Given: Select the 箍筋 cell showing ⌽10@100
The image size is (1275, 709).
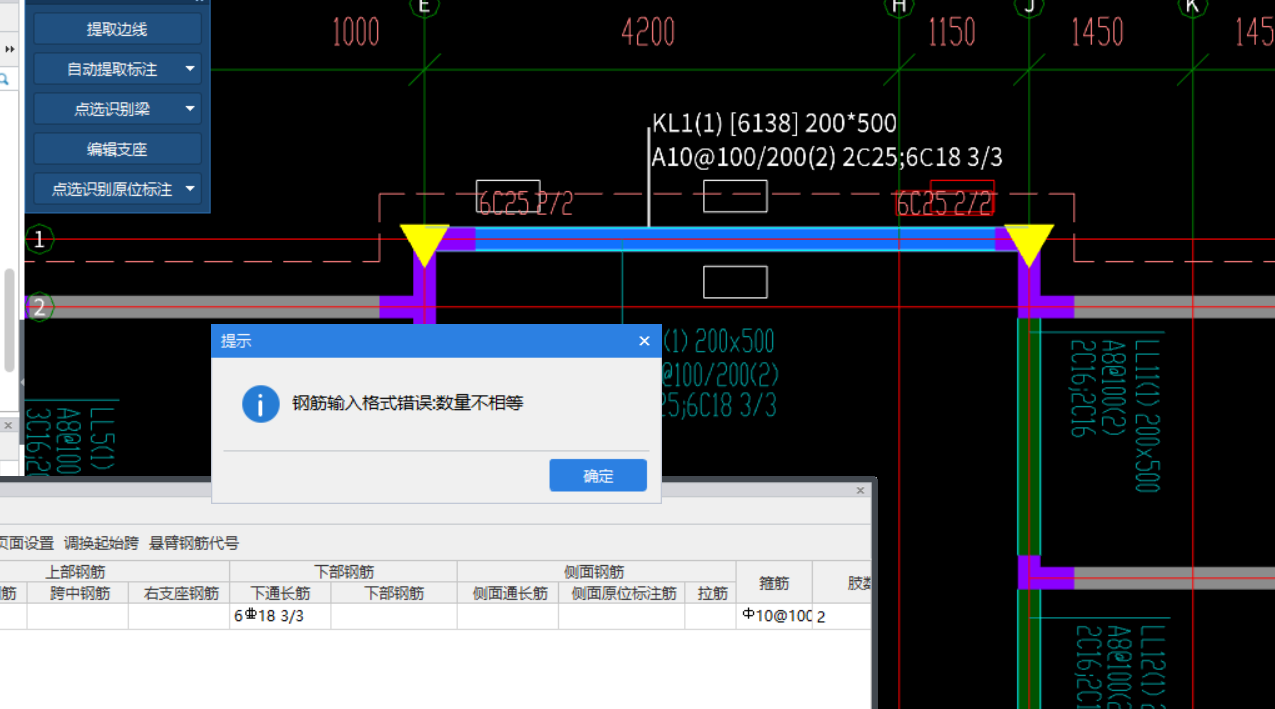Looking at the screenshot, I should click(774, 616).
